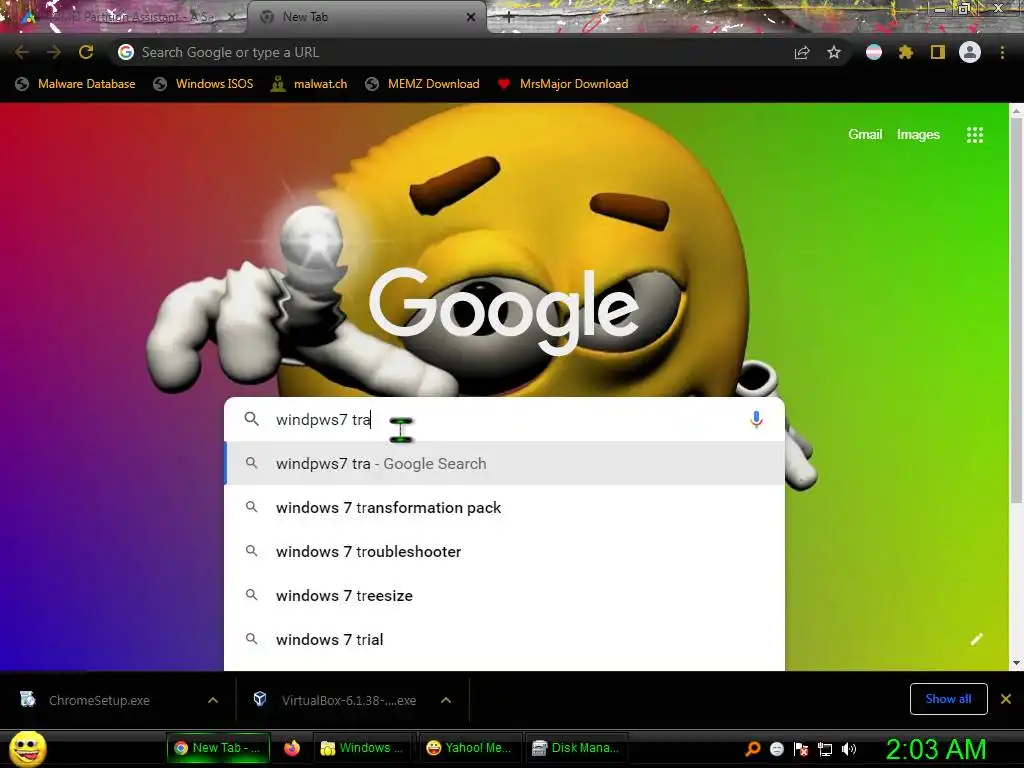Open the Windows ISOS bookmark
The image size is (1024, 768).
(x=203, y=84)
